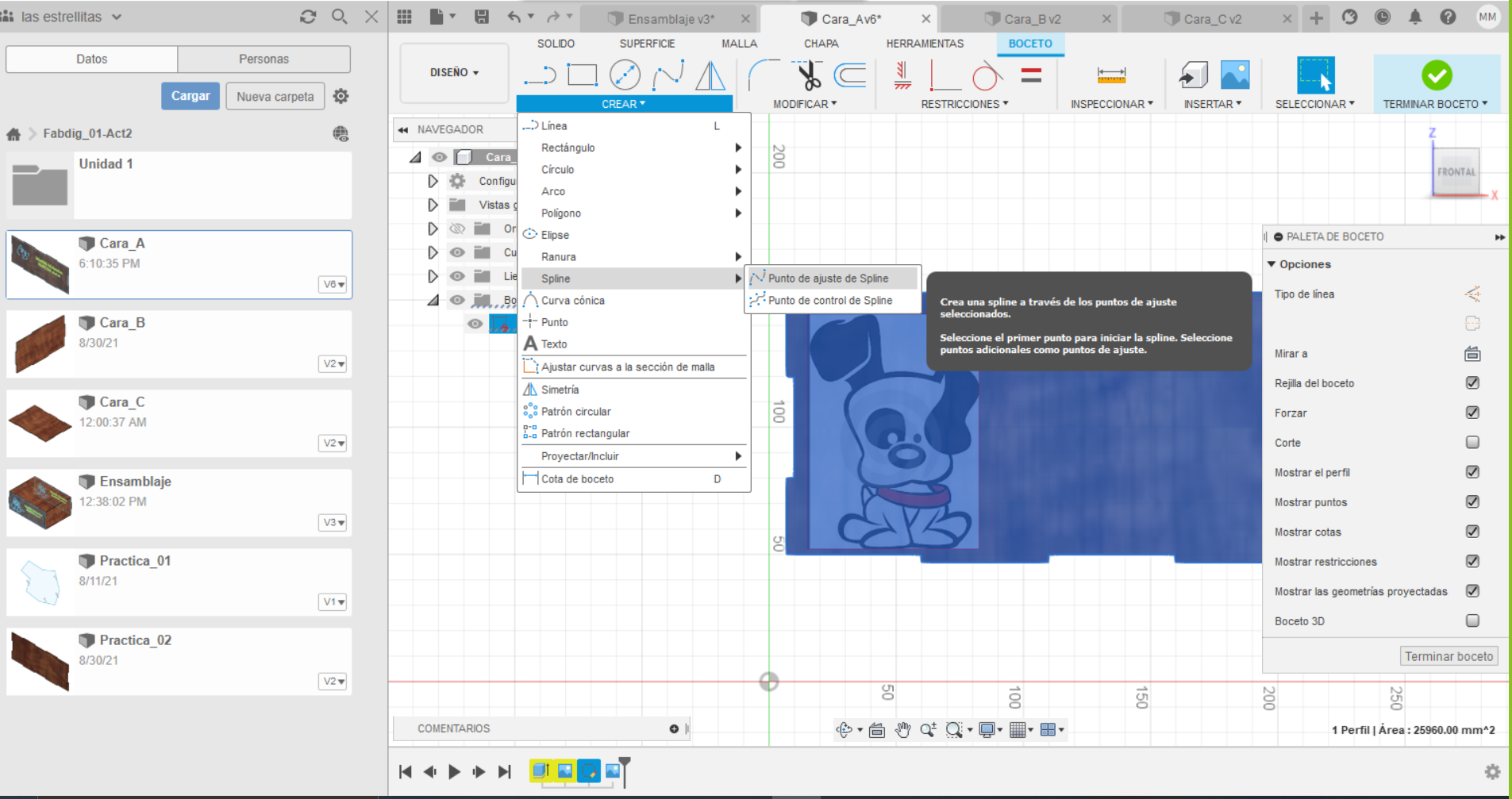Click the Cargar button

(x=190, y=96)
